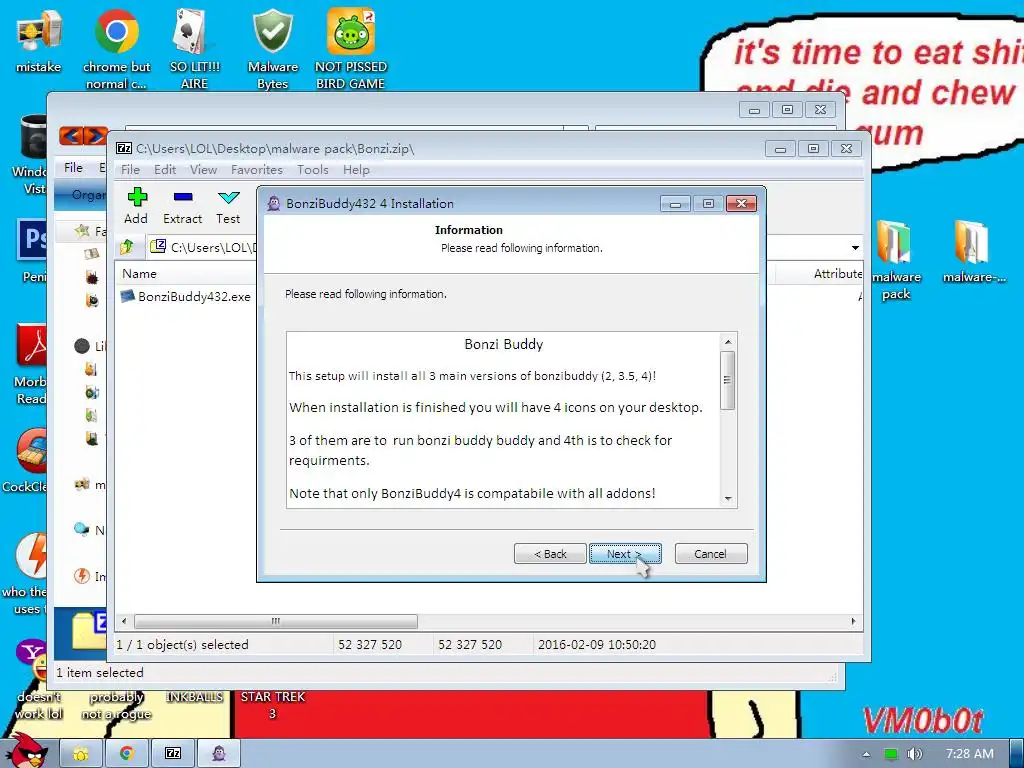Click the 7-Zip up-folder arrow icon
1024x768 pixels.
click(127, 247)
